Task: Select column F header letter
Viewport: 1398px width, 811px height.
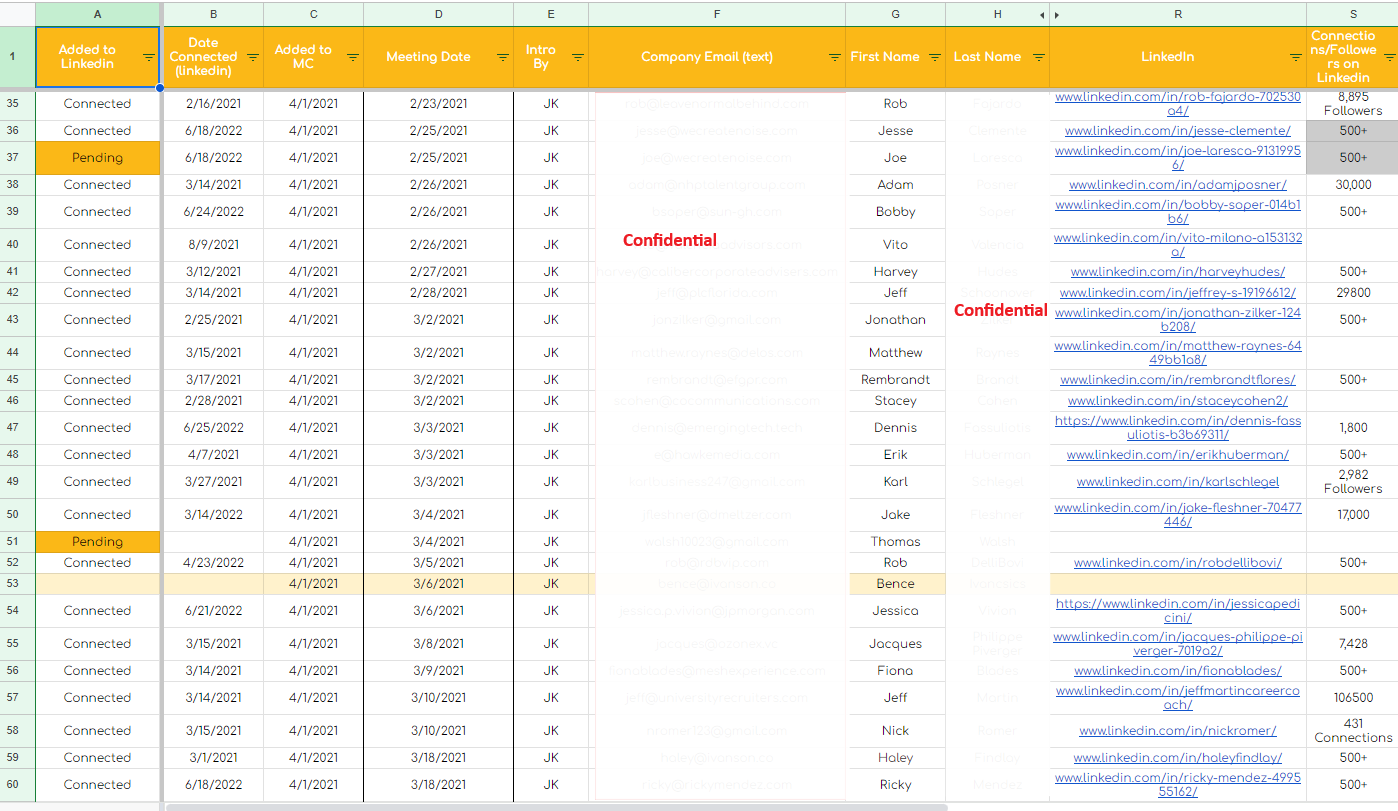Action: pos(717,14)
